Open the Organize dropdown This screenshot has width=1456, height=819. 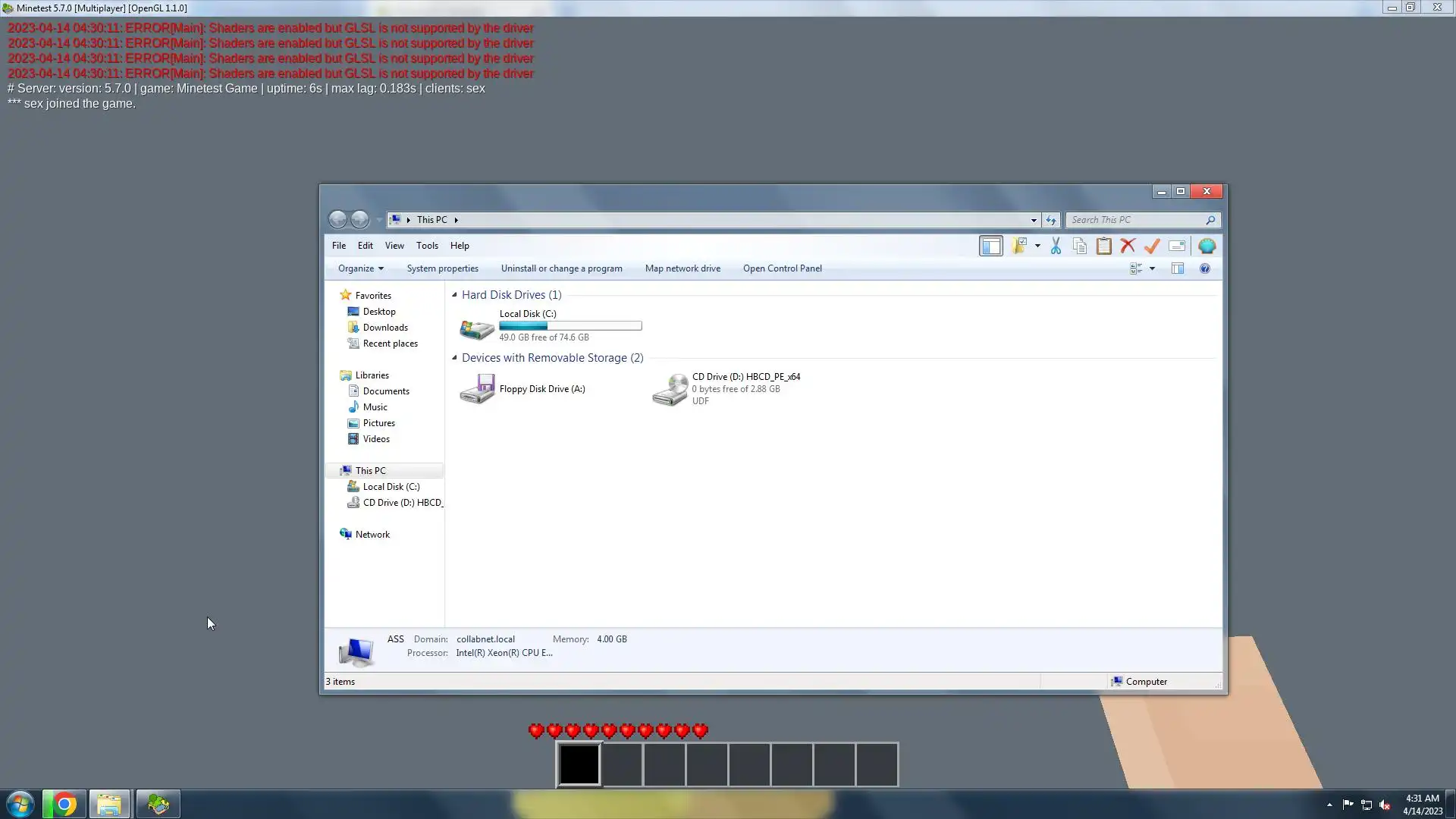pyautogui.click(x=360, y=268)
